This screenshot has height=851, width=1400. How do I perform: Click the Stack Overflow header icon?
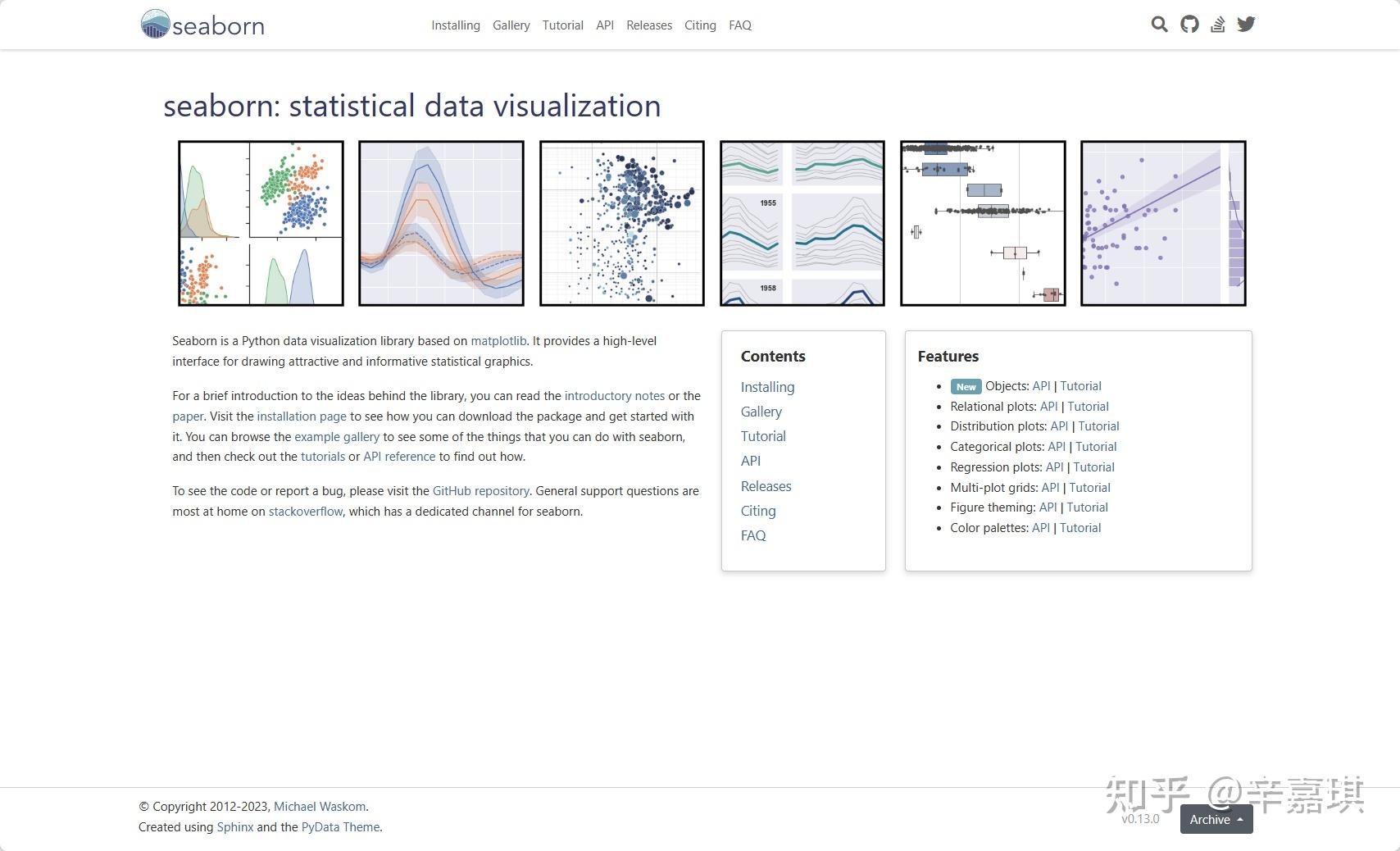[1218, 25]
